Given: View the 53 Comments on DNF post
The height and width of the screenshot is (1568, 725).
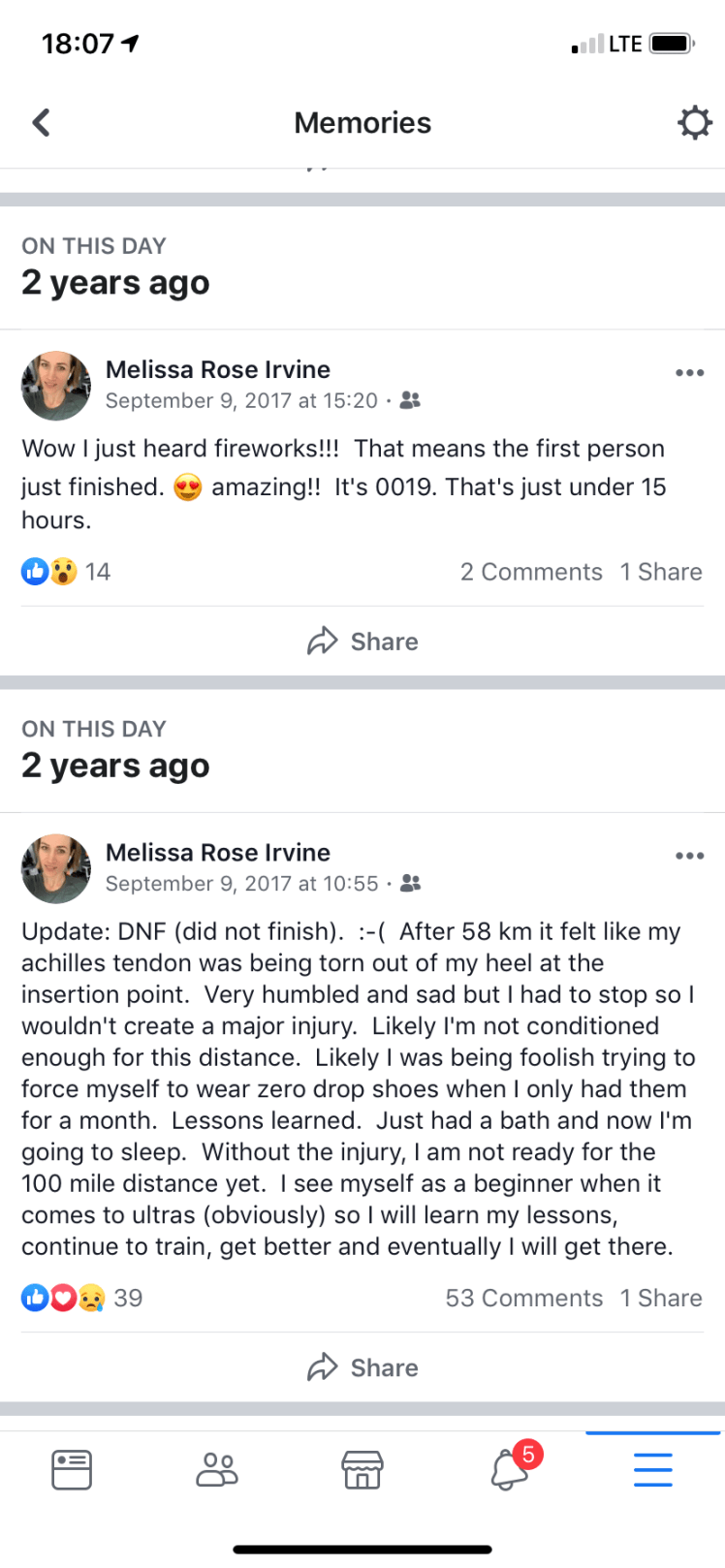Looking at the screenshot, I should click(x=523, y=1298).
